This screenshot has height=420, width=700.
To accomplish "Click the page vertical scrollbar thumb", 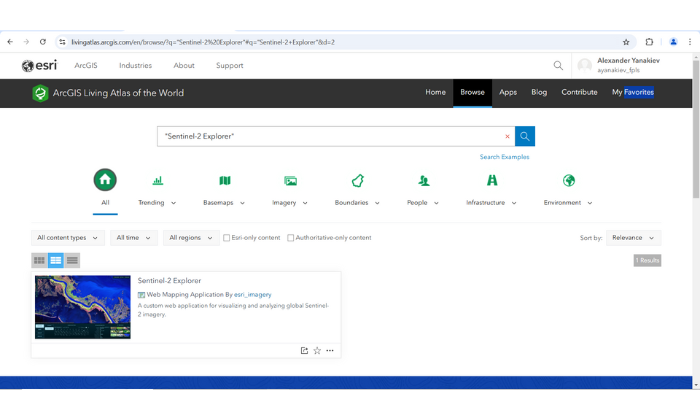I will tap(696, 129).
